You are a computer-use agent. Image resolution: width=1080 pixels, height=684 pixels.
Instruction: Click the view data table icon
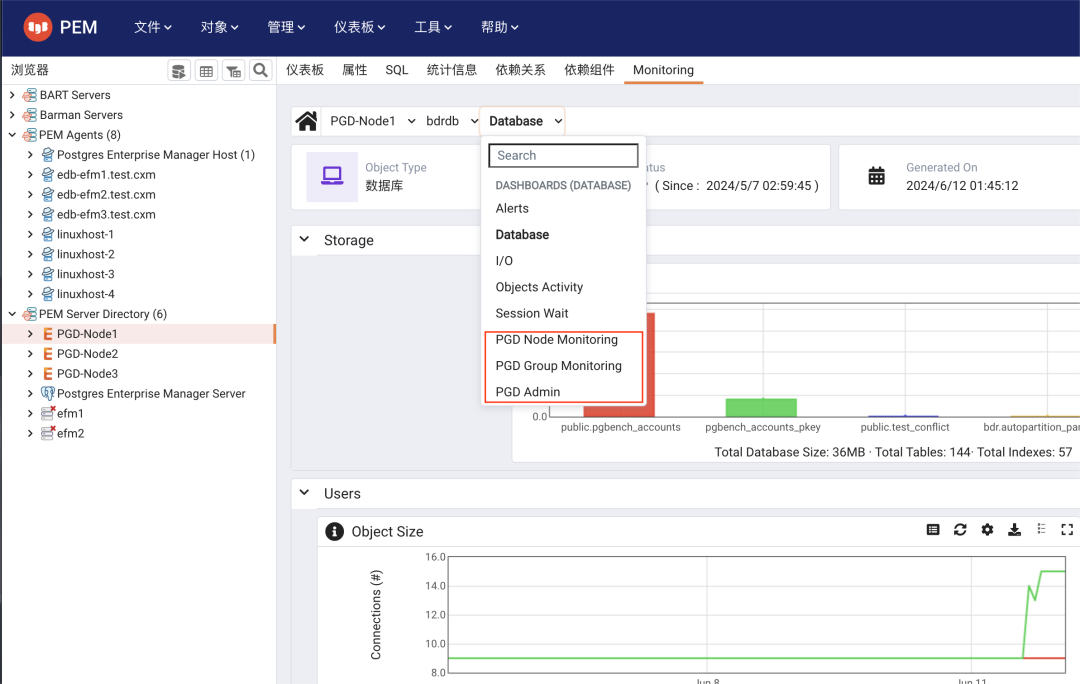206,70
